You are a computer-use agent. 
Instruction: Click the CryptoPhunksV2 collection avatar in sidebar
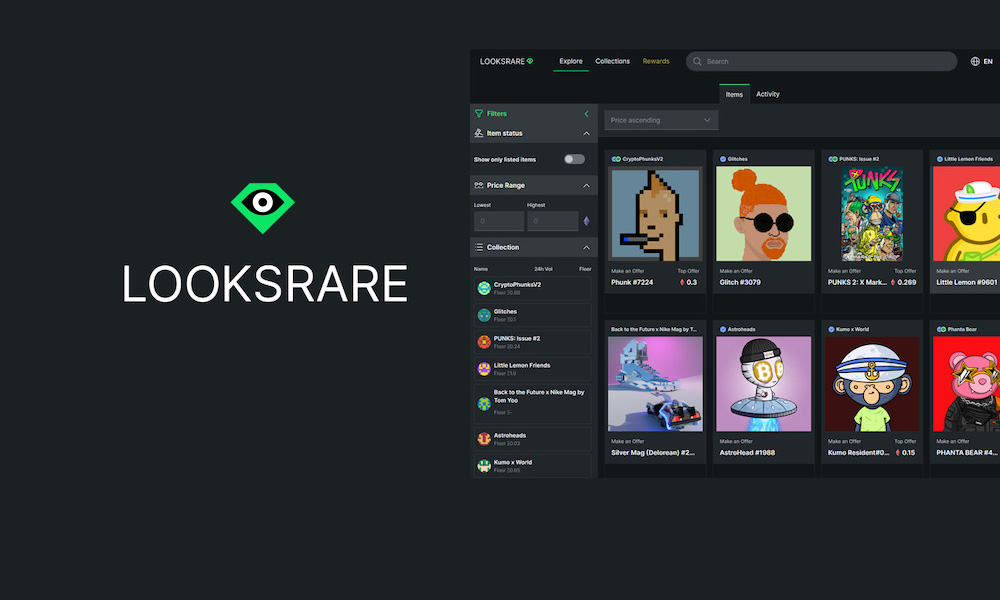484,288
